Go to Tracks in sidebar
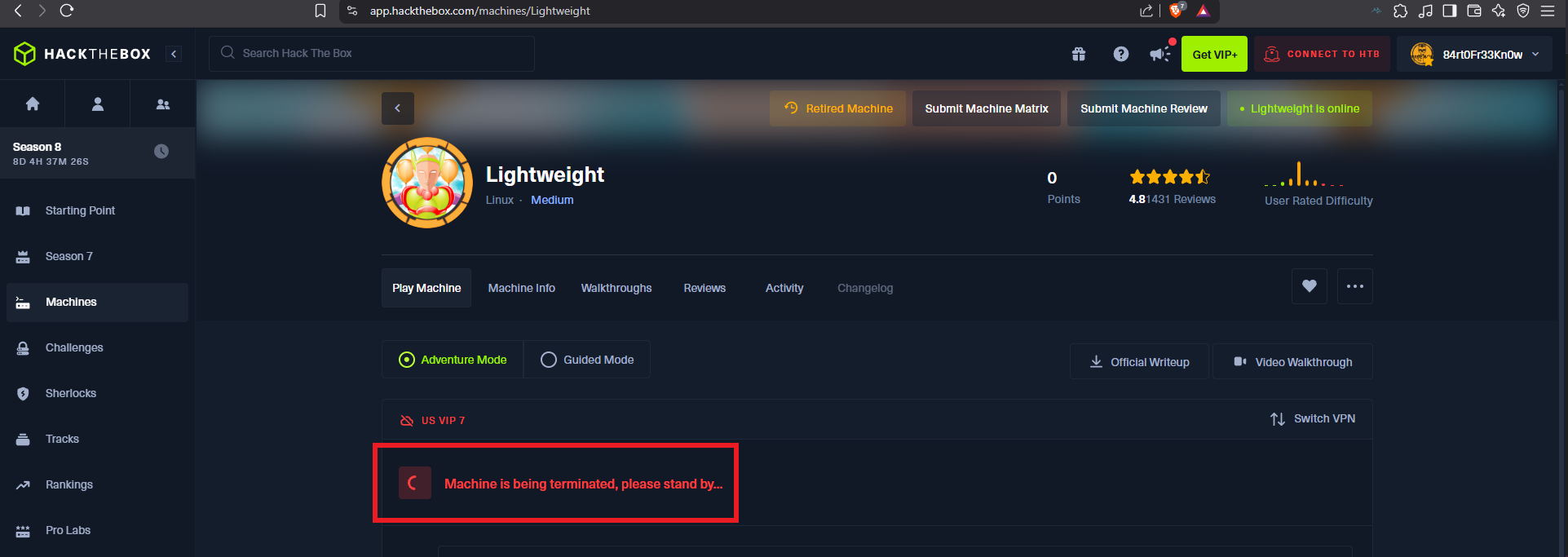The image size is (1568, 557). pos(98,439)
